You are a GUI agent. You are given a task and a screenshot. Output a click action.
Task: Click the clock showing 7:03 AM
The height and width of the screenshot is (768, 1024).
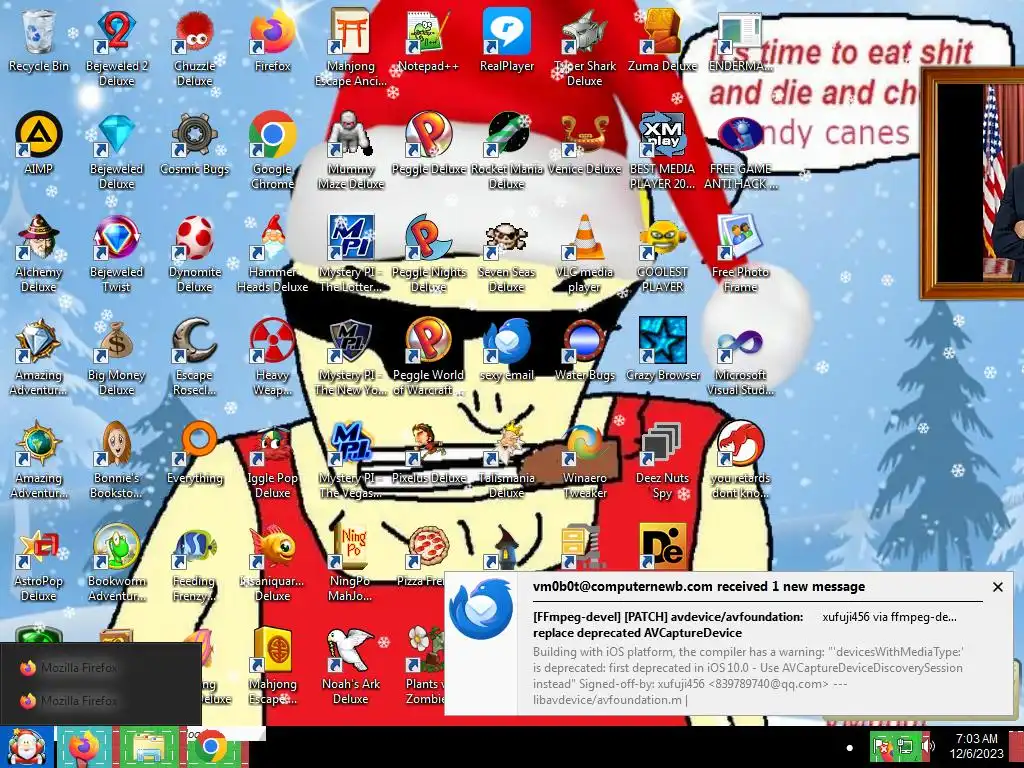click(976, 746)
